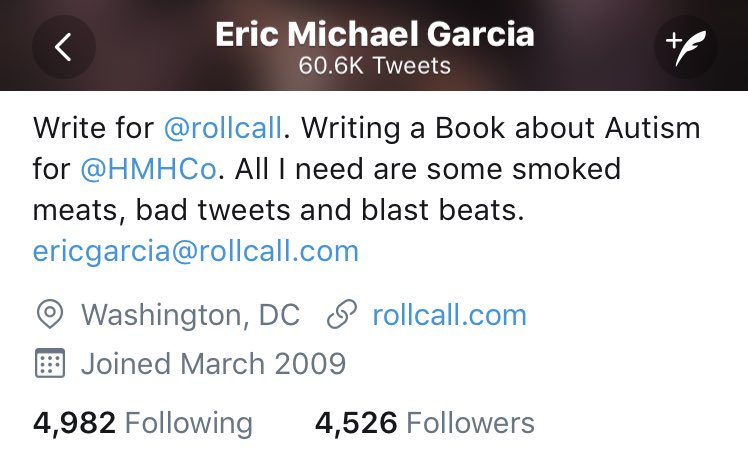Tap the Eric Michael Garcia header title
The image size is (748, 475).
(x=374, y=34)
